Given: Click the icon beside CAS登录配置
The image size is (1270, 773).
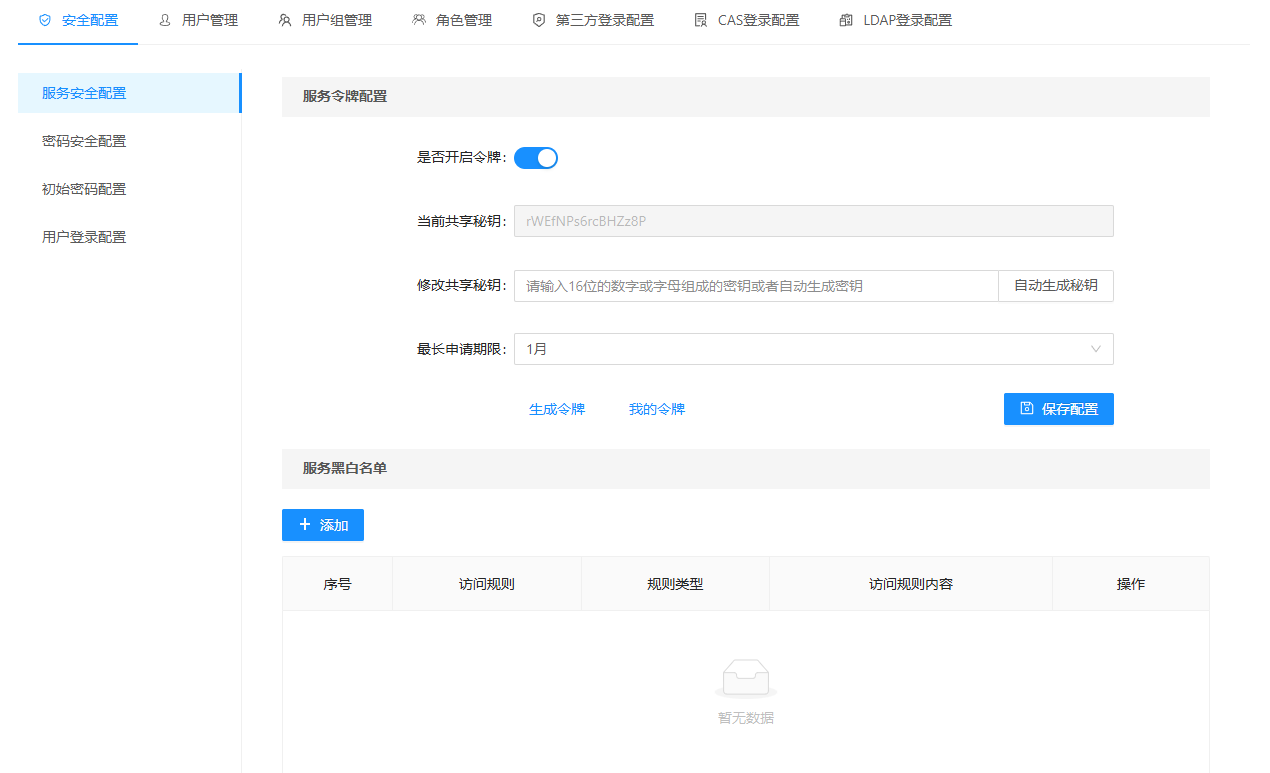Looking at the screenshot, I should [701, 20].
